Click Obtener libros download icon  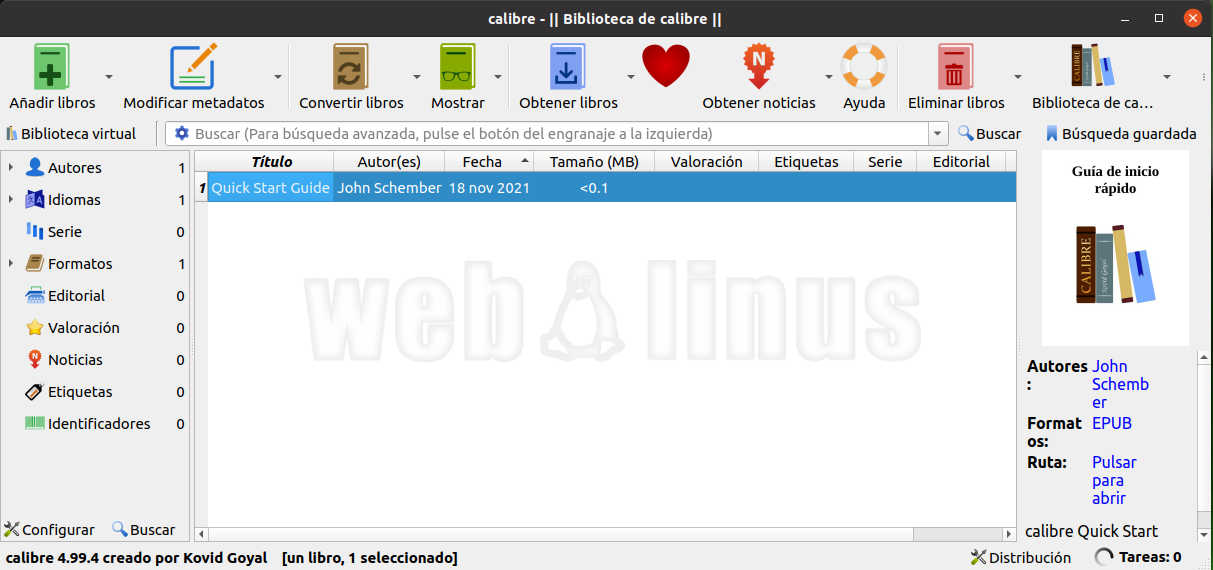pos(568,67)
